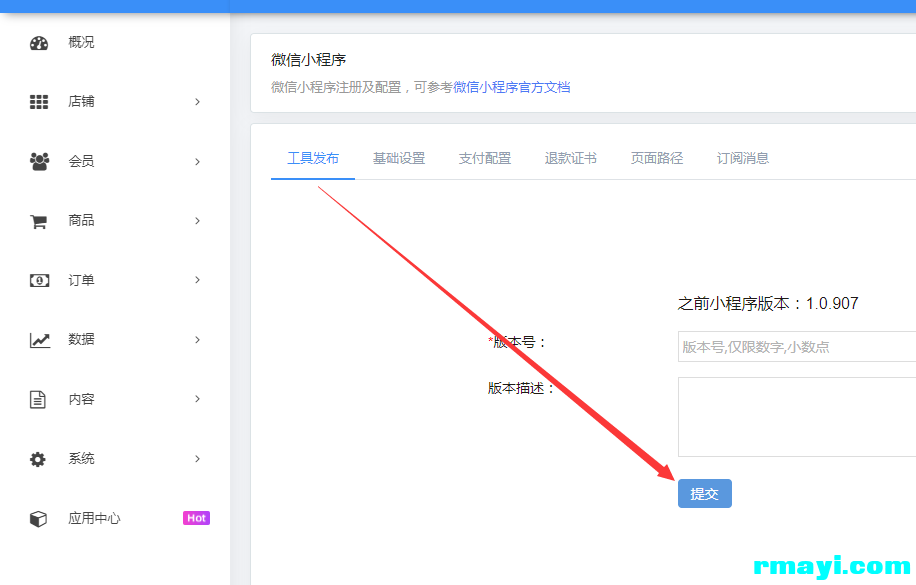Expand the 会员 menu chevron
Screen dimensions: 916x585
pos(197,161)
